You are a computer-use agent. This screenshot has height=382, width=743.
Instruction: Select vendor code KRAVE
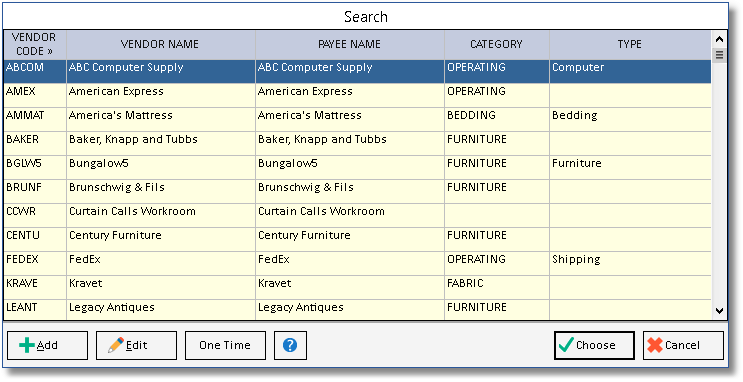point(22,283)
